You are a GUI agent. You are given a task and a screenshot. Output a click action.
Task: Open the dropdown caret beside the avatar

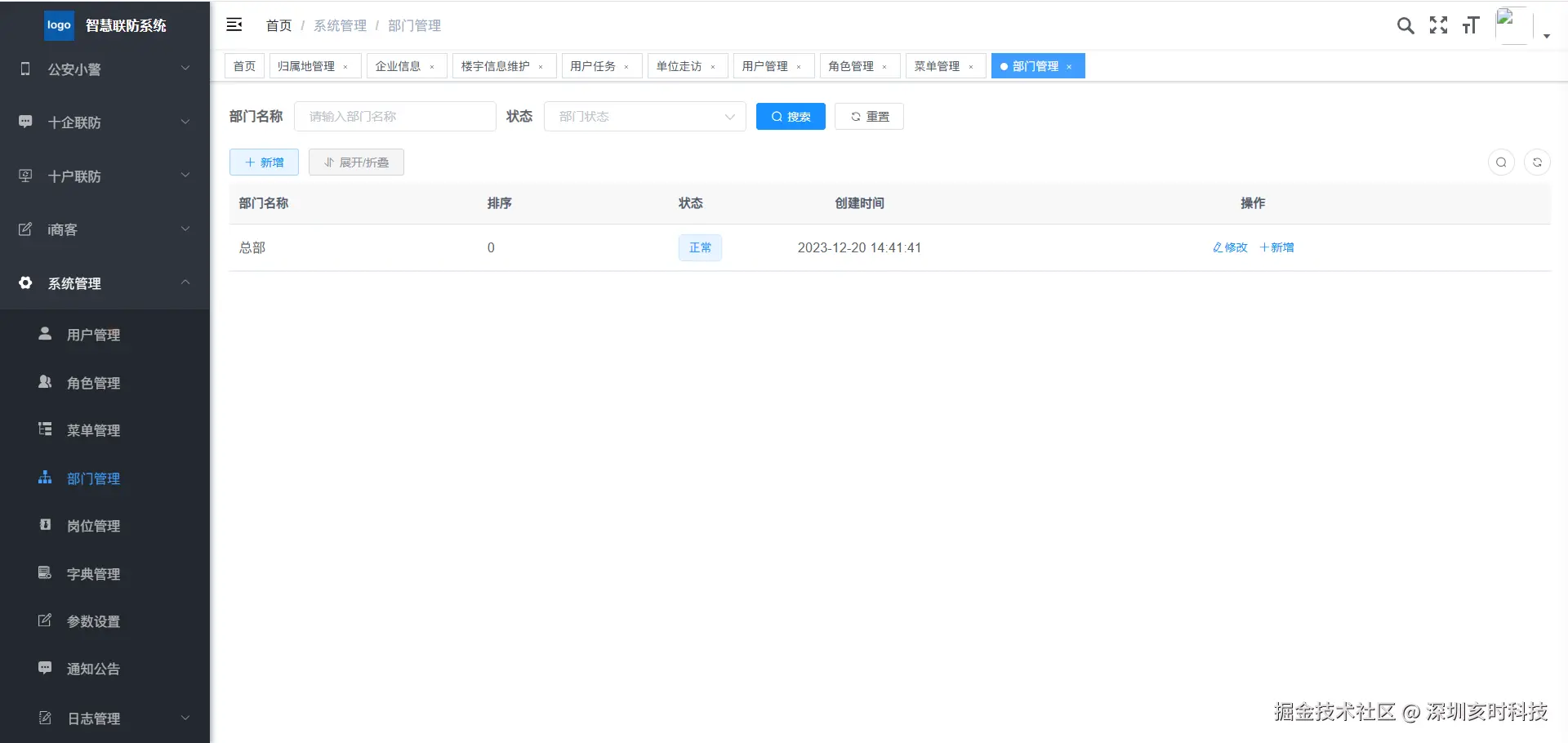click(x=1547, y=36)
